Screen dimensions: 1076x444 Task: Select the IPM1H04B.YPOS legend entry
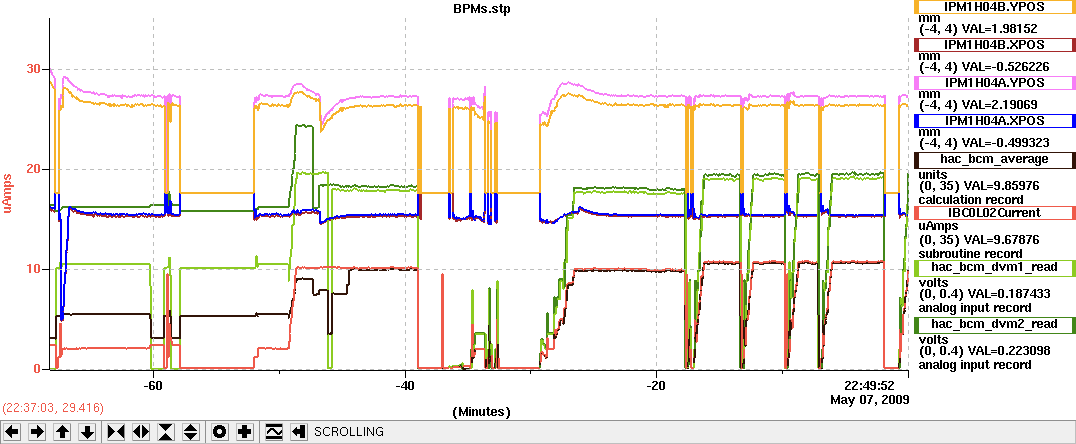click(994, 7)
